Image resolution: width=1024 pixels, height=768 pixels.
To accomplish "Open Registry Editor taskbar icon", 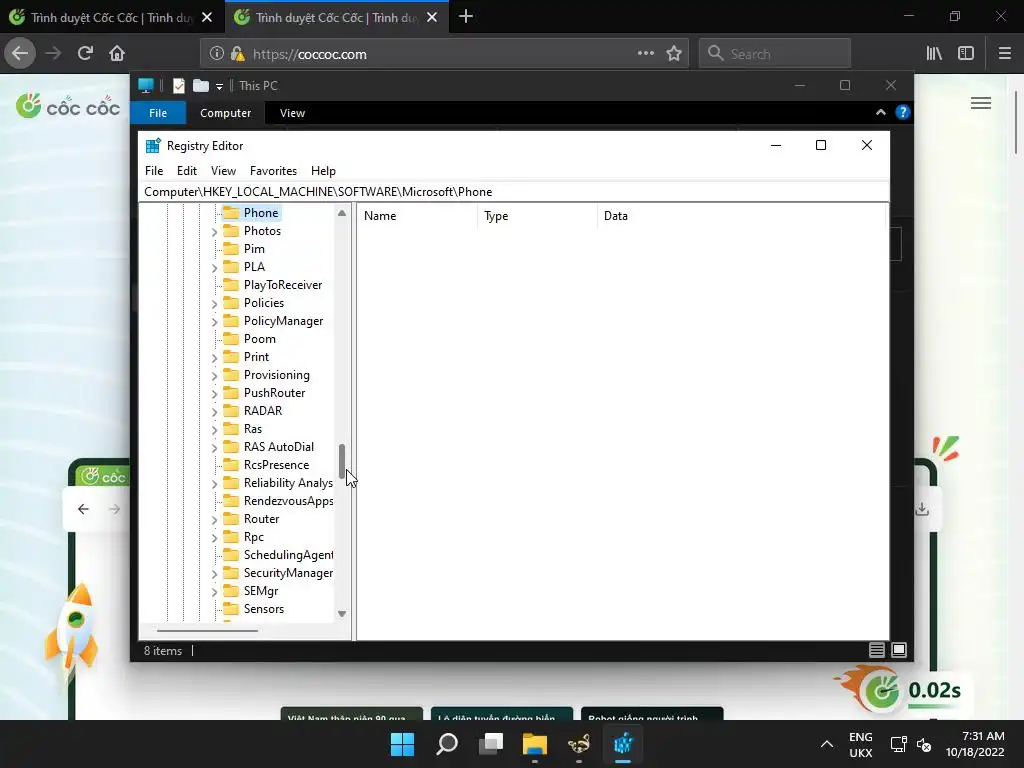I will (622, 744).
